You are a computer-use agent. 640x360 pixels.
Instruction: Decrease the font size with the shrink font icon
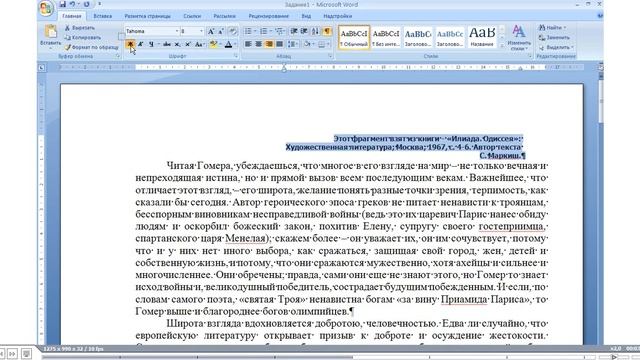pyautogui.click(x=221, y=31)
